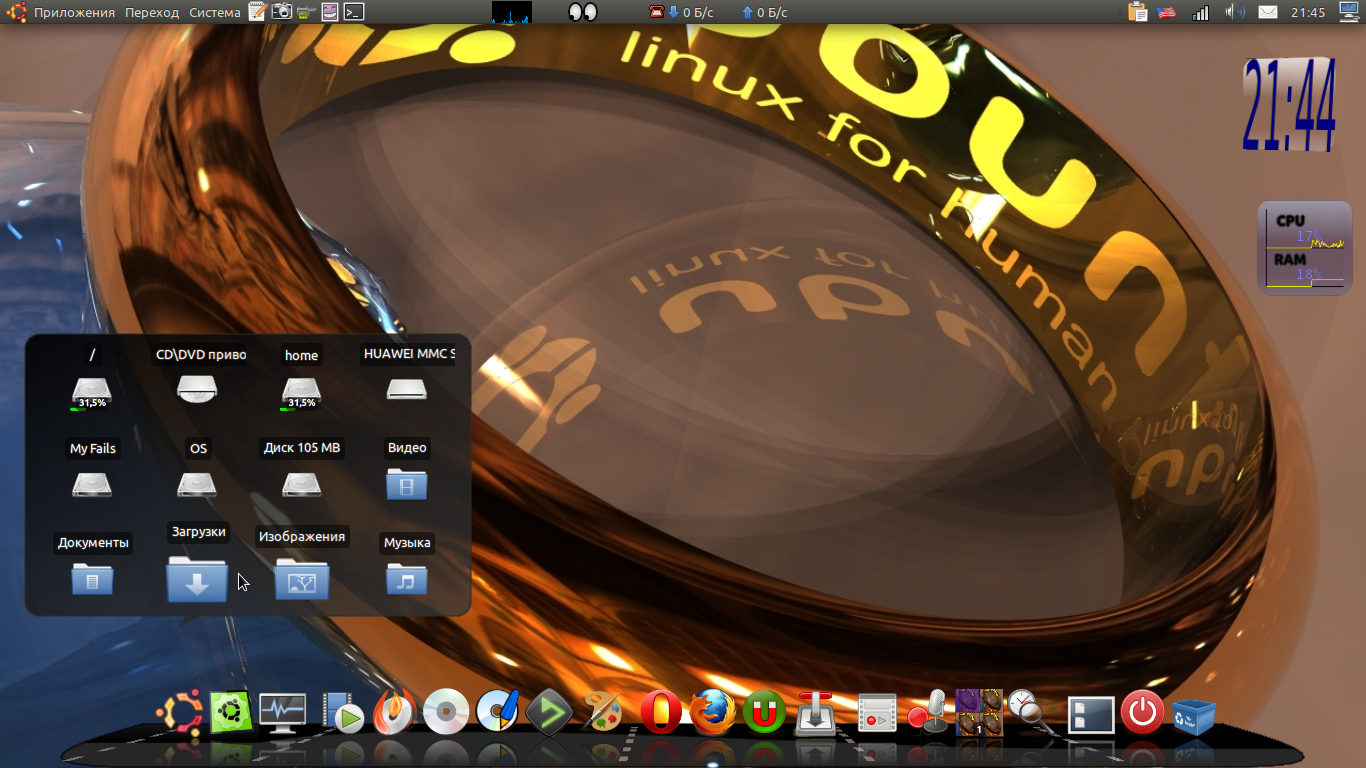The width and height of the screenshot is (1366, 768).
Task: Show the calendar from the 21:45 clock
Action: [x=1308, y=12]
